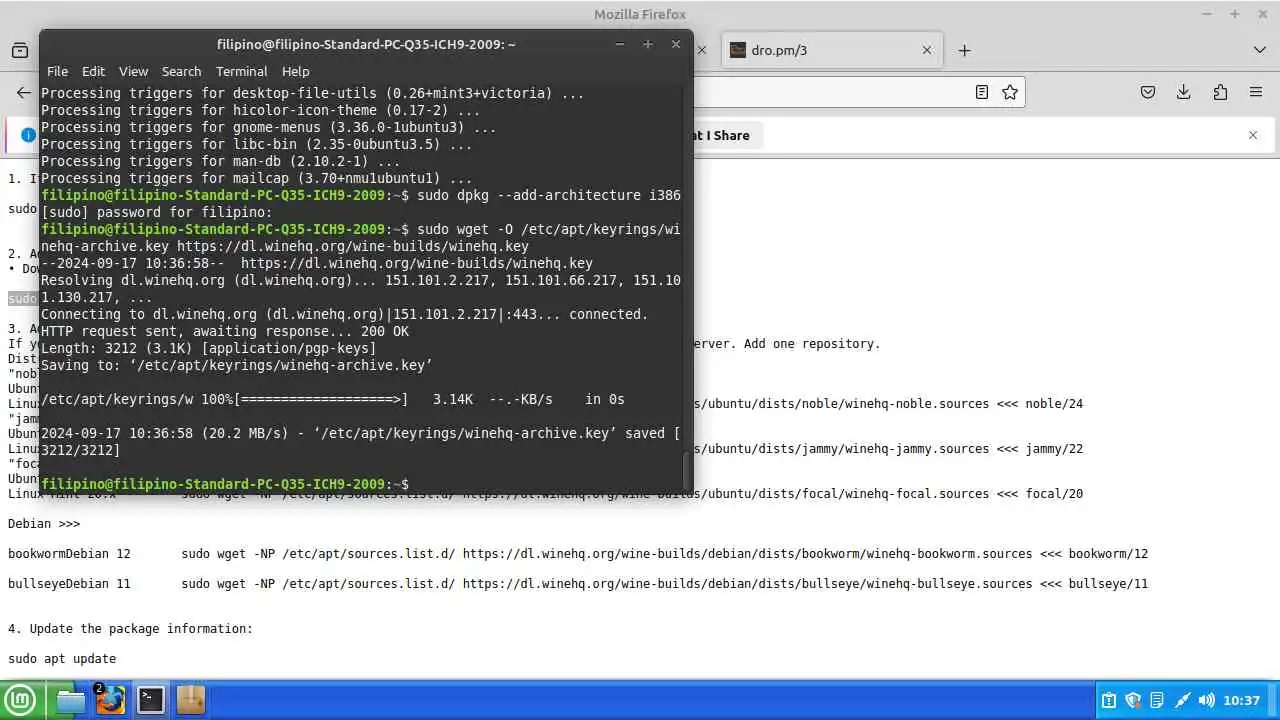
Task: Bookmark this page with the star icon
Action: click(1010, 92)
